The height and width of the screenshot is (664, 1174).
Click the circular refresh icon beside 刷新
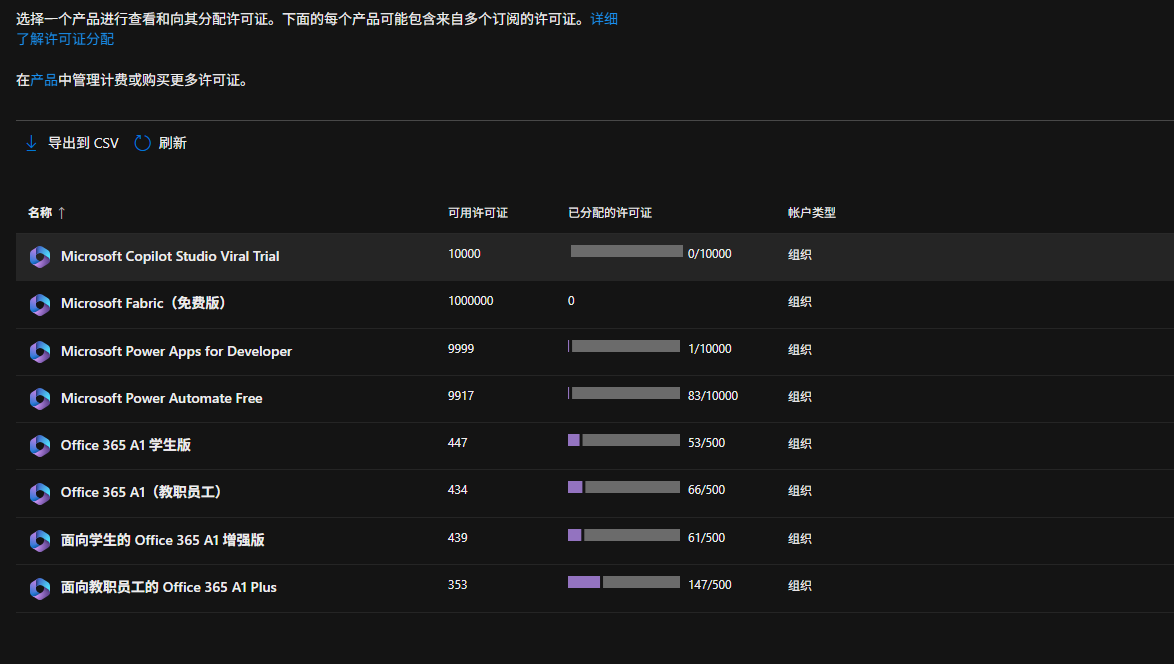pyautogui.click(x=142, y=143)
